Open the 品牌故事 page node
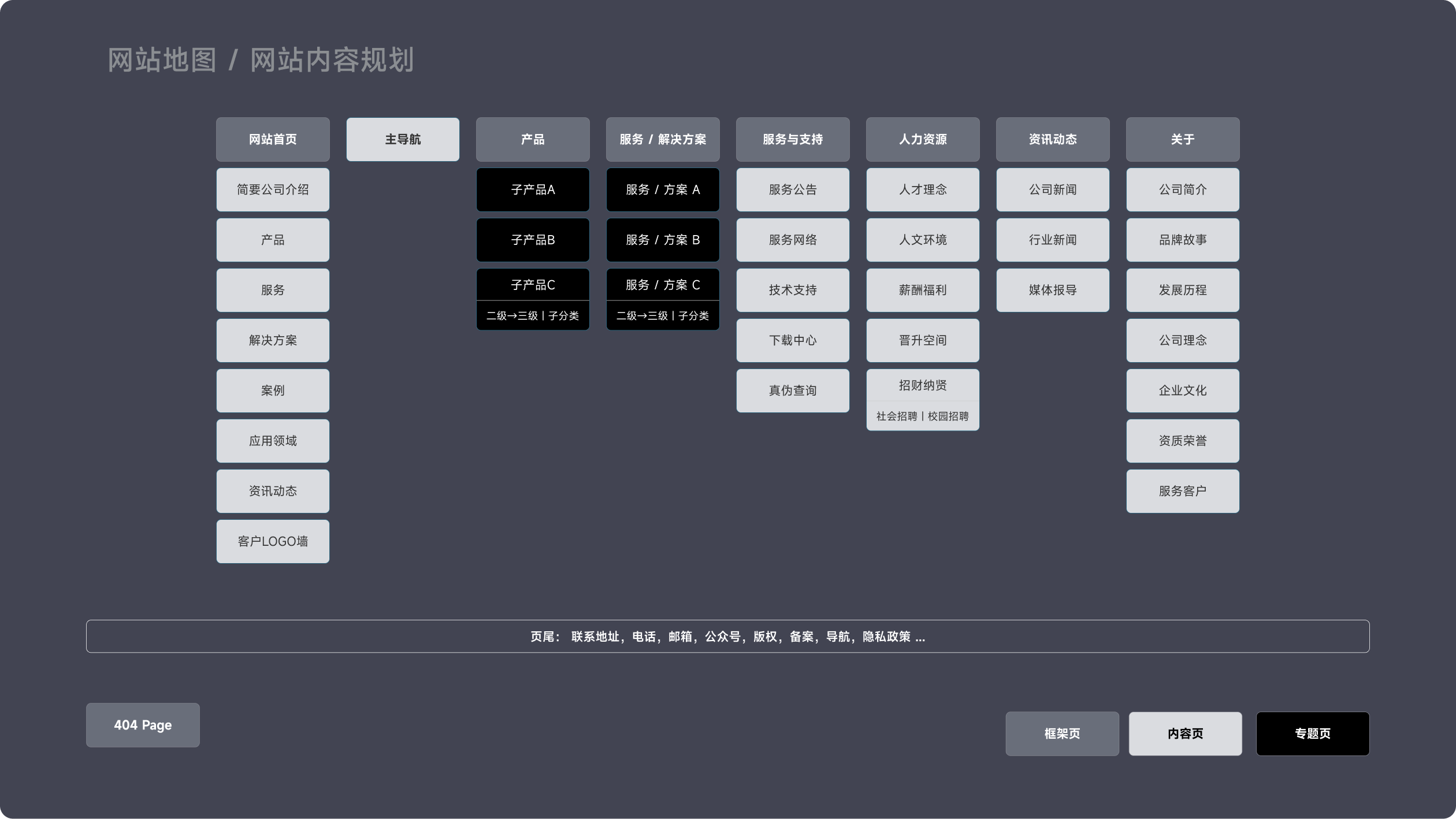 click(1182, 240)
